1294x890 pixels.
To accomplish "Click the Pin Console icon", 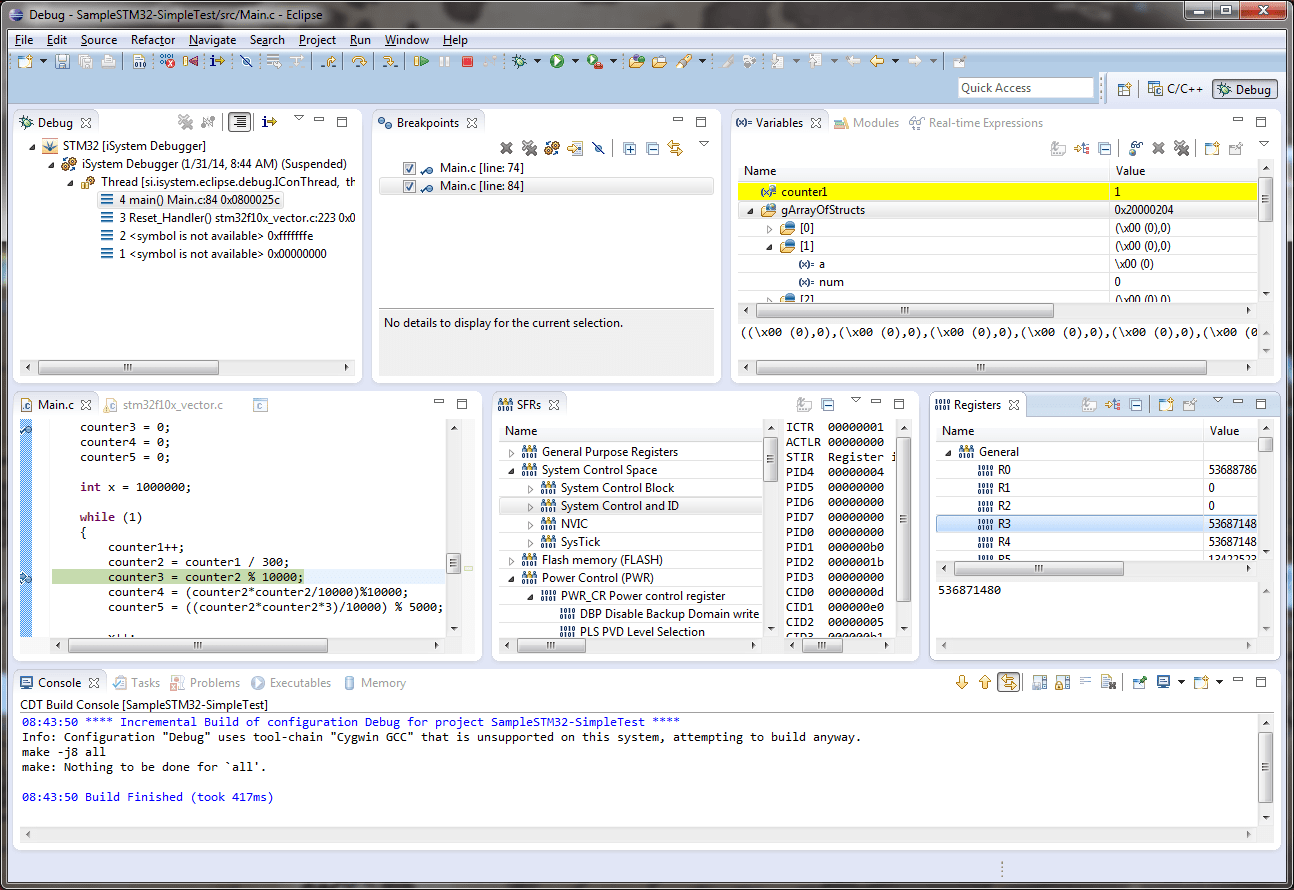I will coord(1139,683).
